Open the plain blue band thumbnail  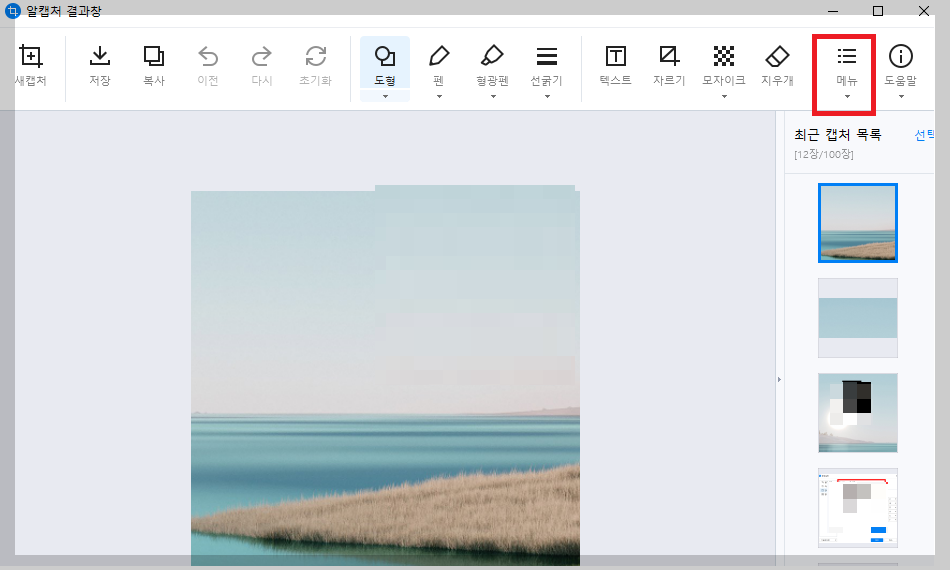pyautogui.click(x=858, y=318)
